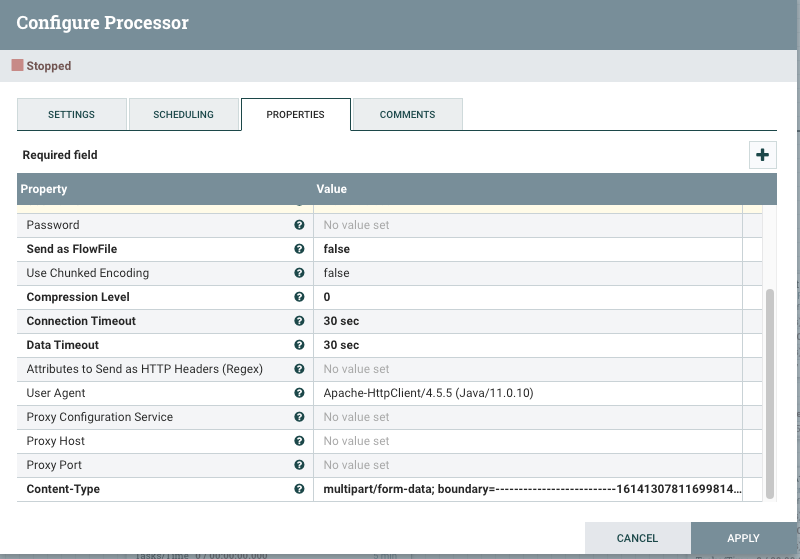Click help icon for Data Timeout

pos(299,345)
